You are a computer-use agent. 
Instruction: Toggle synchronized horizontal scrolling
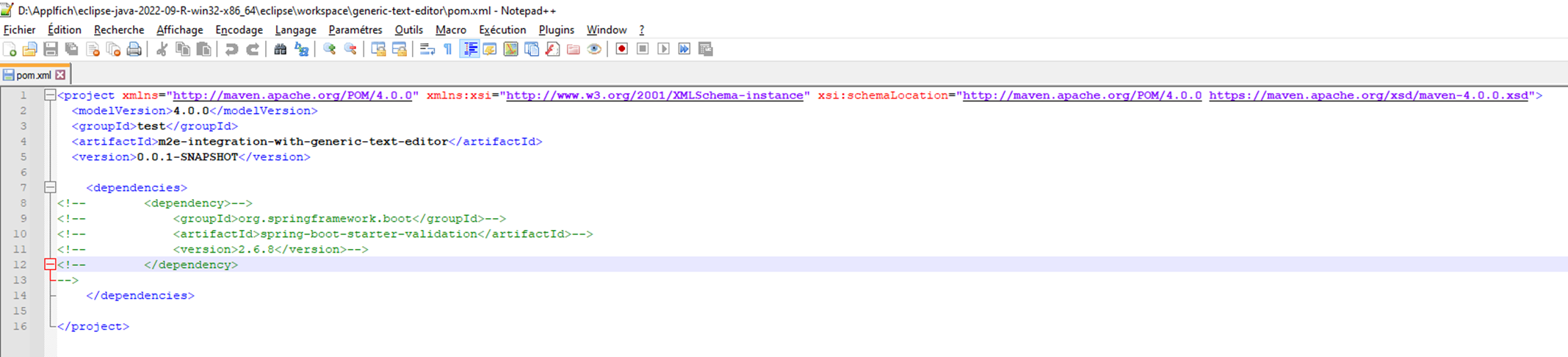[x=400, y=49]
